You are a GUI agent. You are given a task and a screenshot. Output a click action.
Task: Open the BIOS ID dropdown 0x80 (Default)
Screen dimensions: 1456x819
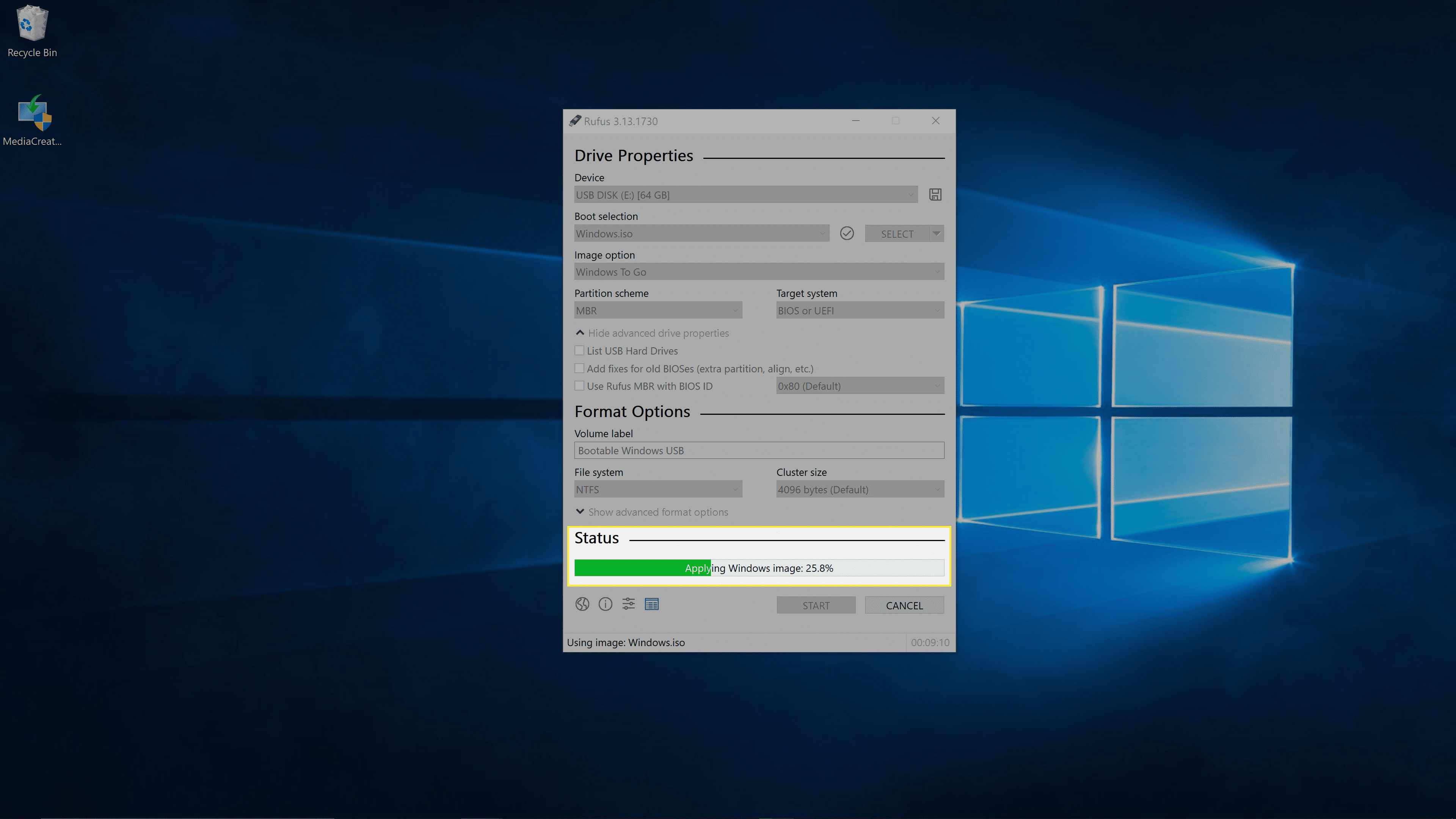[860, 386]
